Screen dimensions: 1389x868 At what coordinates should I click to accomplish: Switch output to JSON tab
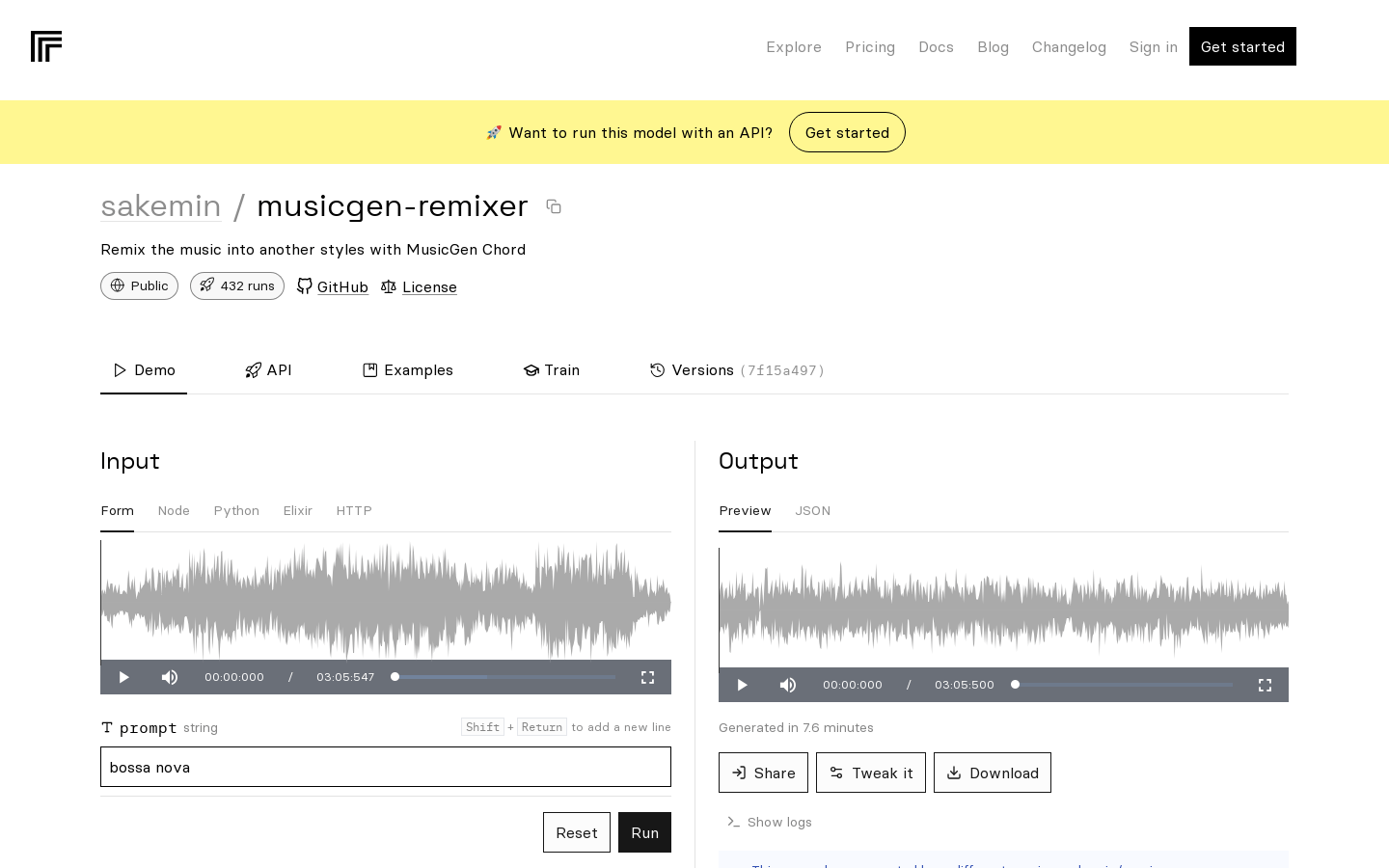point(812,511)
